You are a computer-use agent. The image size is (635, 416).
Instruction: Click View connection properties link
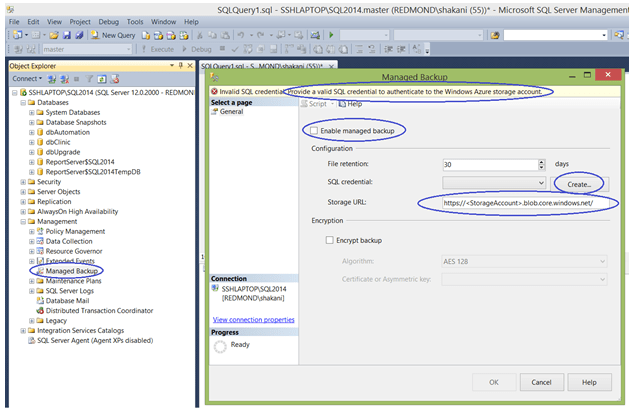[x=254, y=320]
